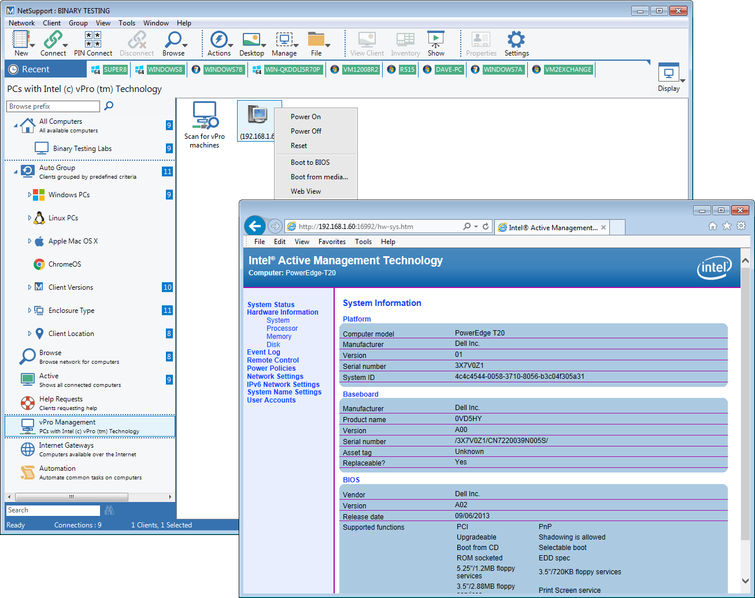This screenshot has width=755, height=598.
Task: Expand Enclosure Type group
Action: [x=29, y=310]
